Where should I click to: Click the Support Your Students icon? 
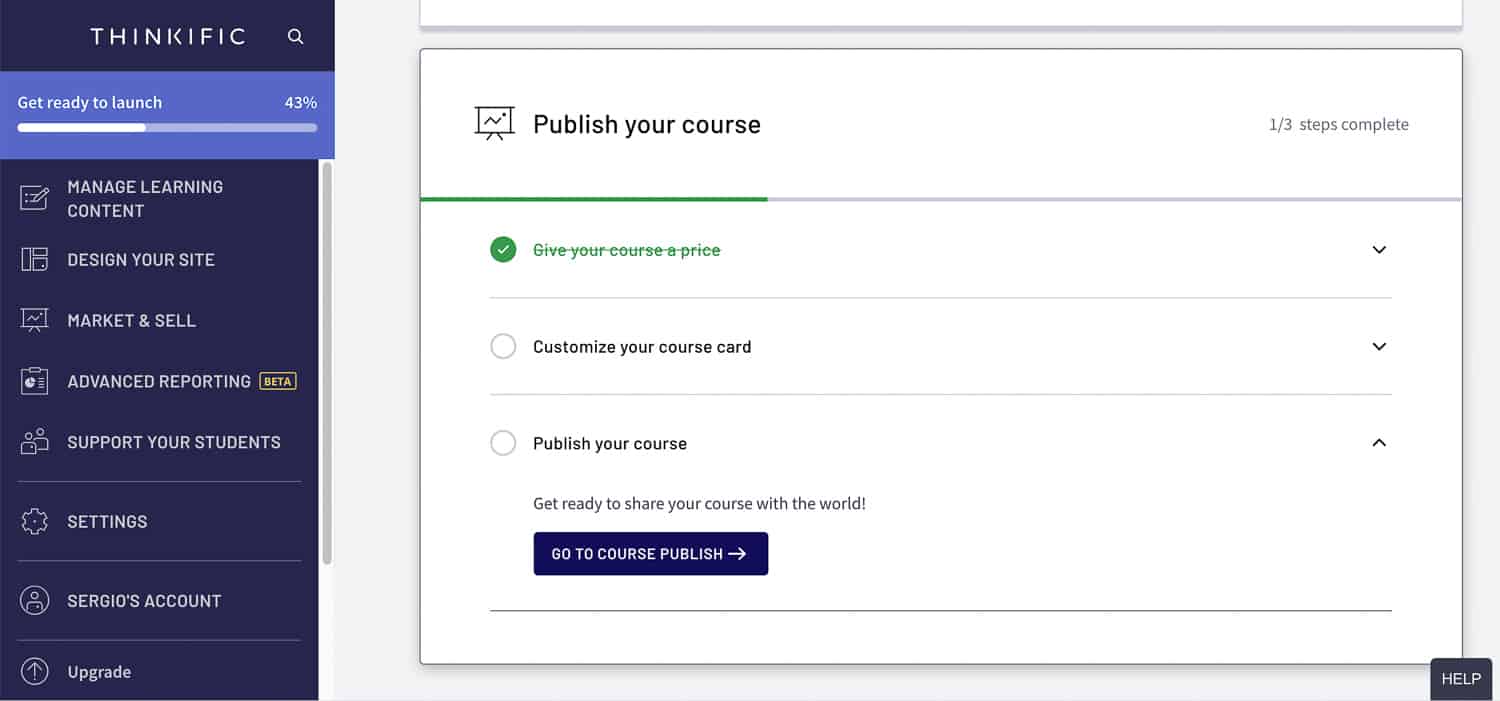tap(34, 442)
